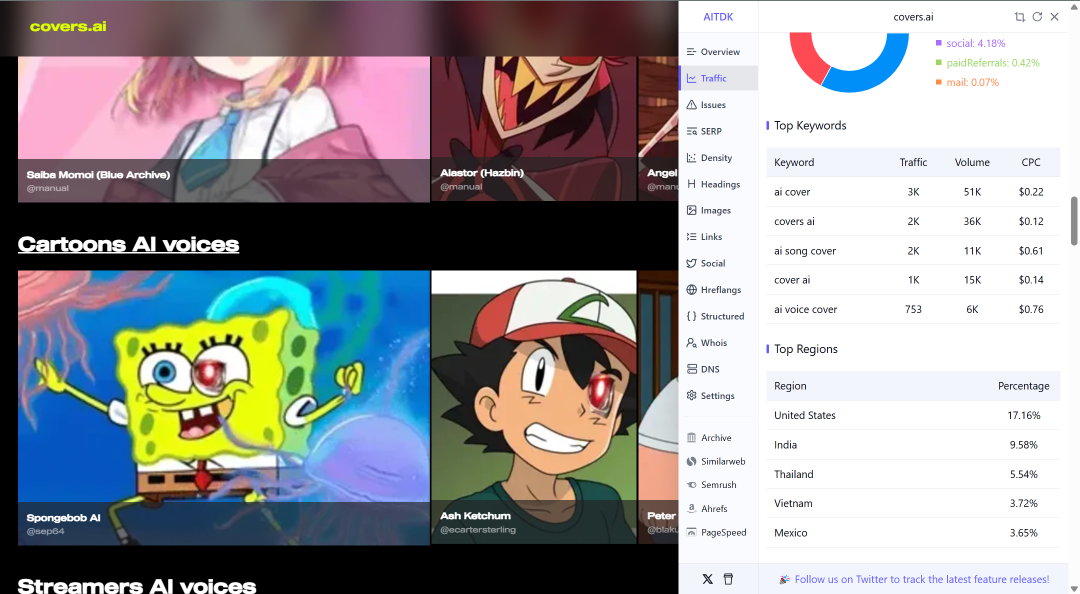Screen dimensions: 1080x594
Task: Click the DNS server icon
Action: coord(692,369)
